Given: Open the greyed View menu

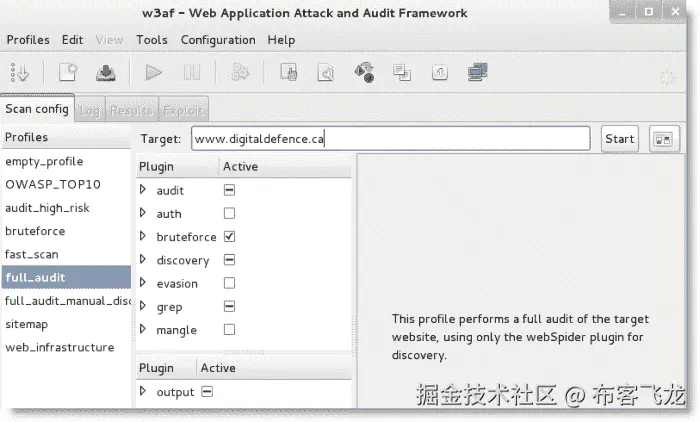Looking at the screenshot, I should (109, 40).
